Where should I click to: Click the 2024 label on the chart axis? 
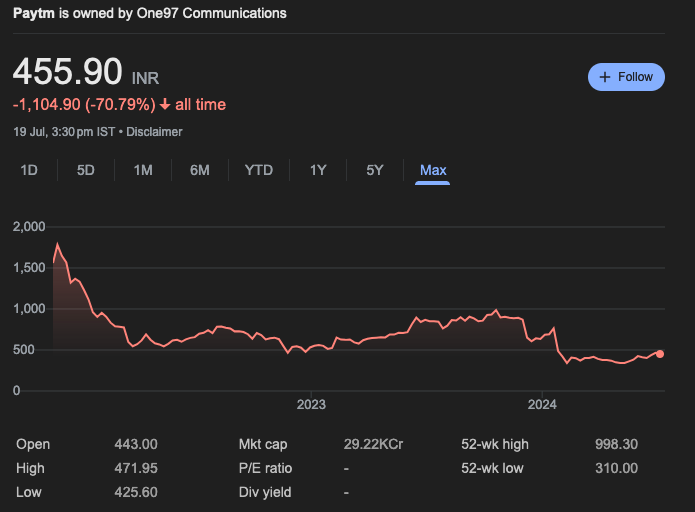[542, 405]
